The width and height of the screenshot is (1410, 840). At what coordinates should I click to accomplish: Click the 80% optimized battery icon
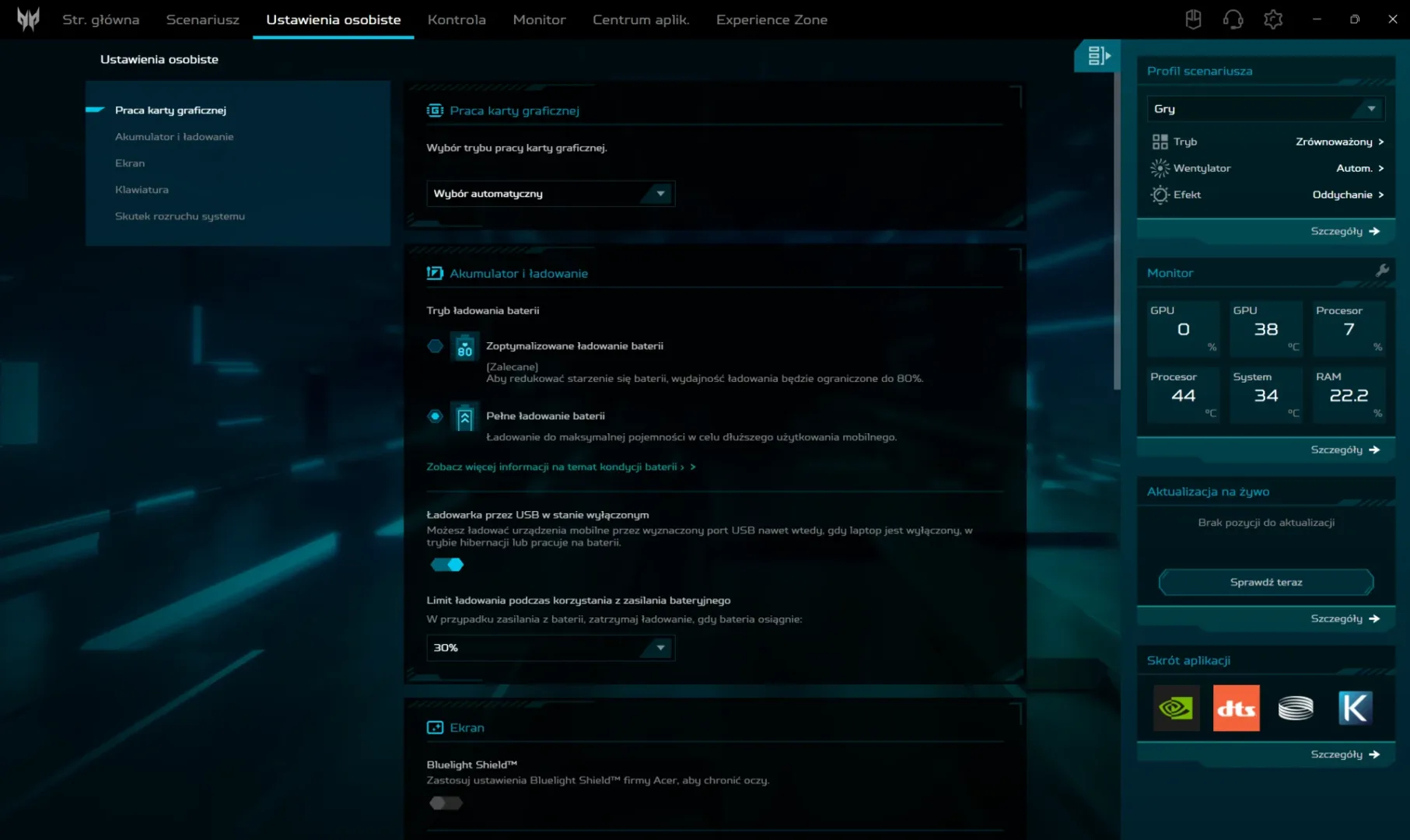(x=464, y=346)
